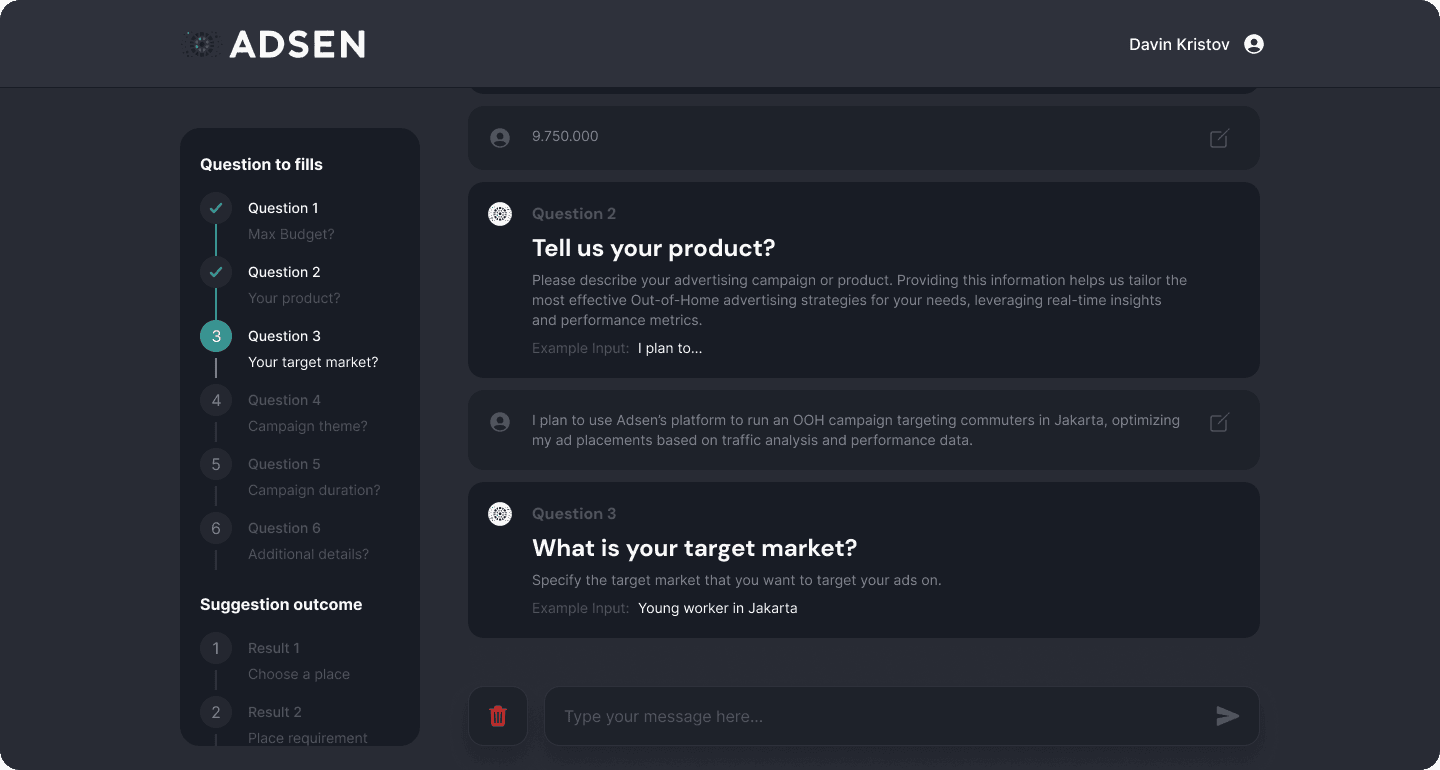
Task: Select step 4 circle Campaign theme
Action: point(216,400)
